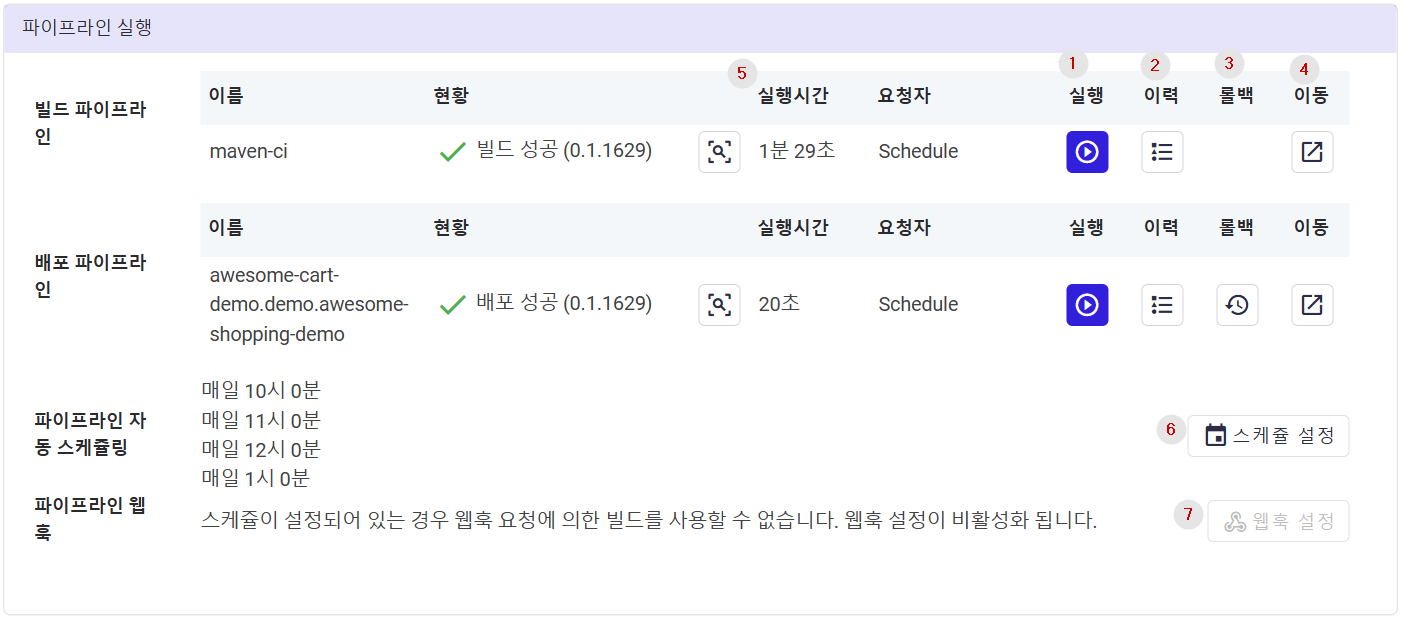
Task: Open the deploy pipeline in external page
Action: 1312,305
